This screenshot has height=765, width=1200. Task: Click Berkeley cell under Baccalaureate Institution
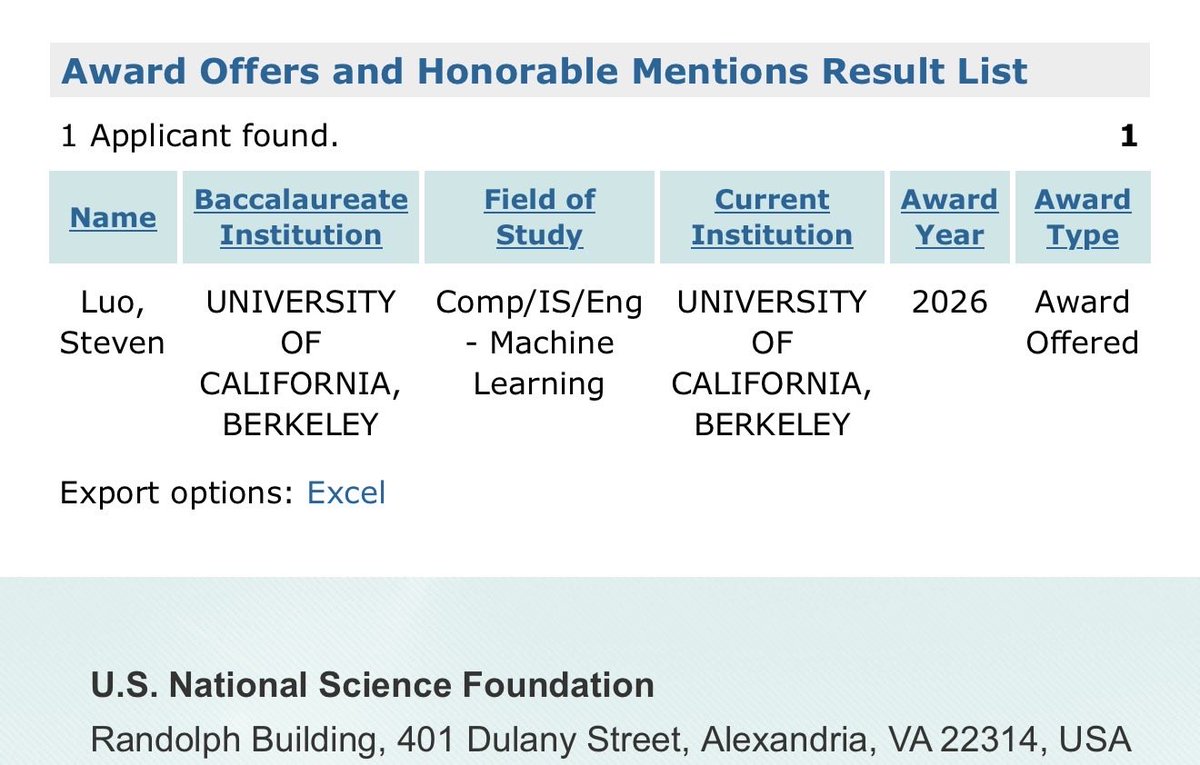301,363
